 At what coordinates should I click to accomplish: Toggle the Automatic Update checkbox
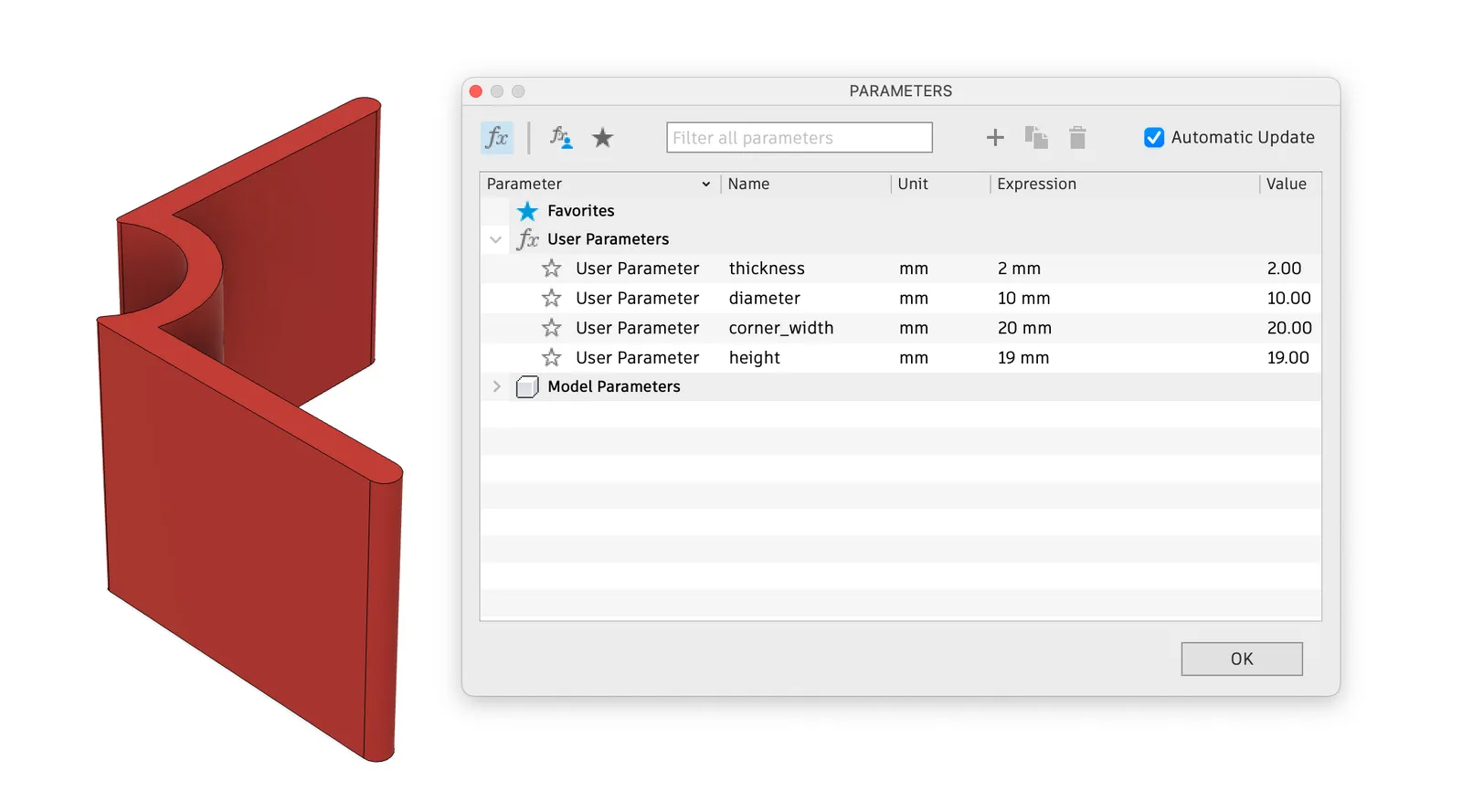[1154, 138]
